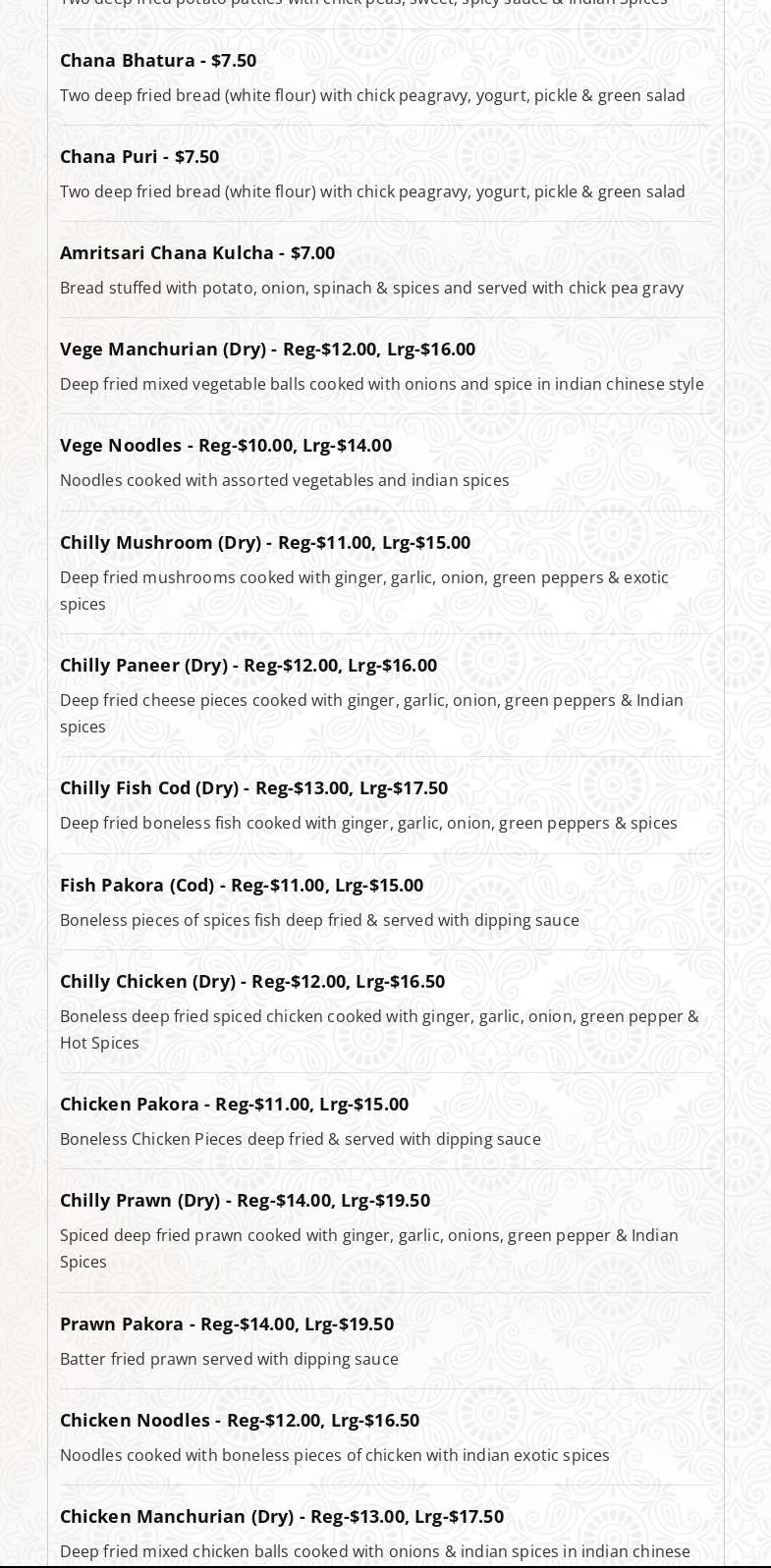Select the Chilly Prawn (Dry) heading
Image resolution: width=771 pixels, height=1568 pixels.
(x=245, y=1200)
